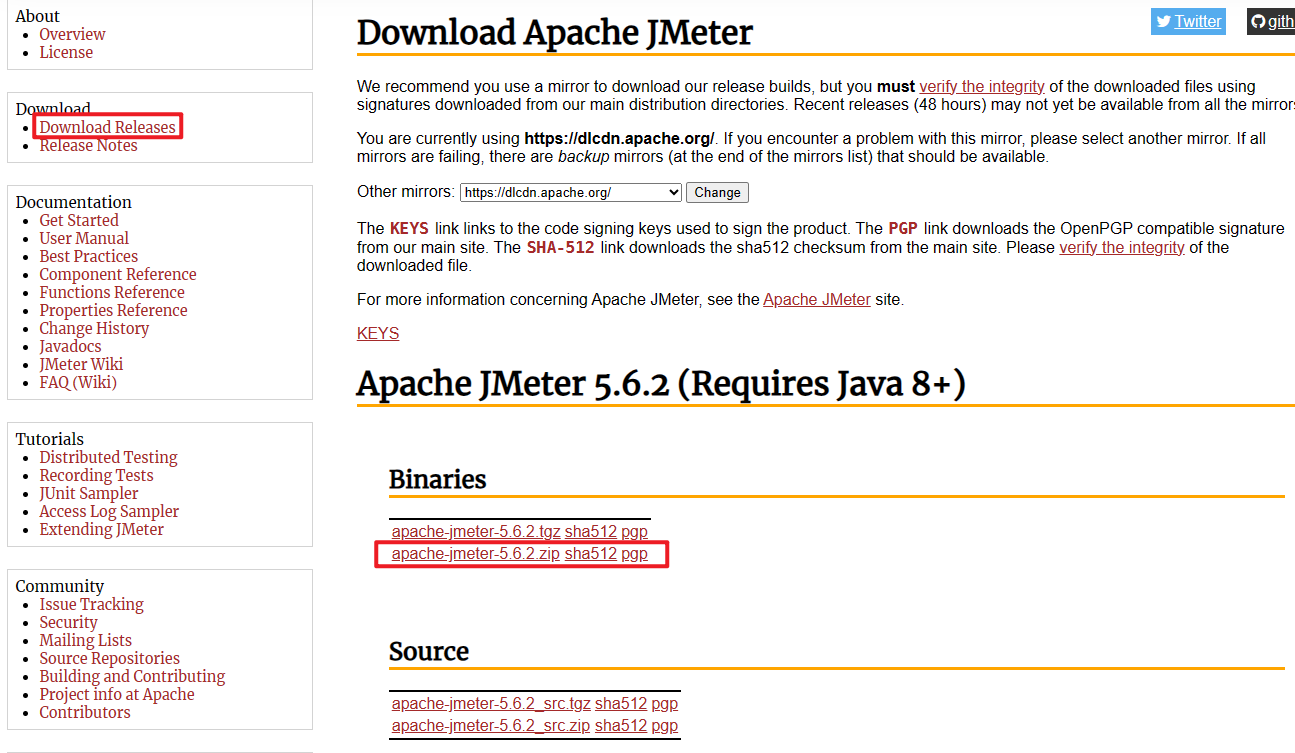Click the Binaries section heading
The width and height of the screenshot is (1295, 753).
tap(437, 479)
